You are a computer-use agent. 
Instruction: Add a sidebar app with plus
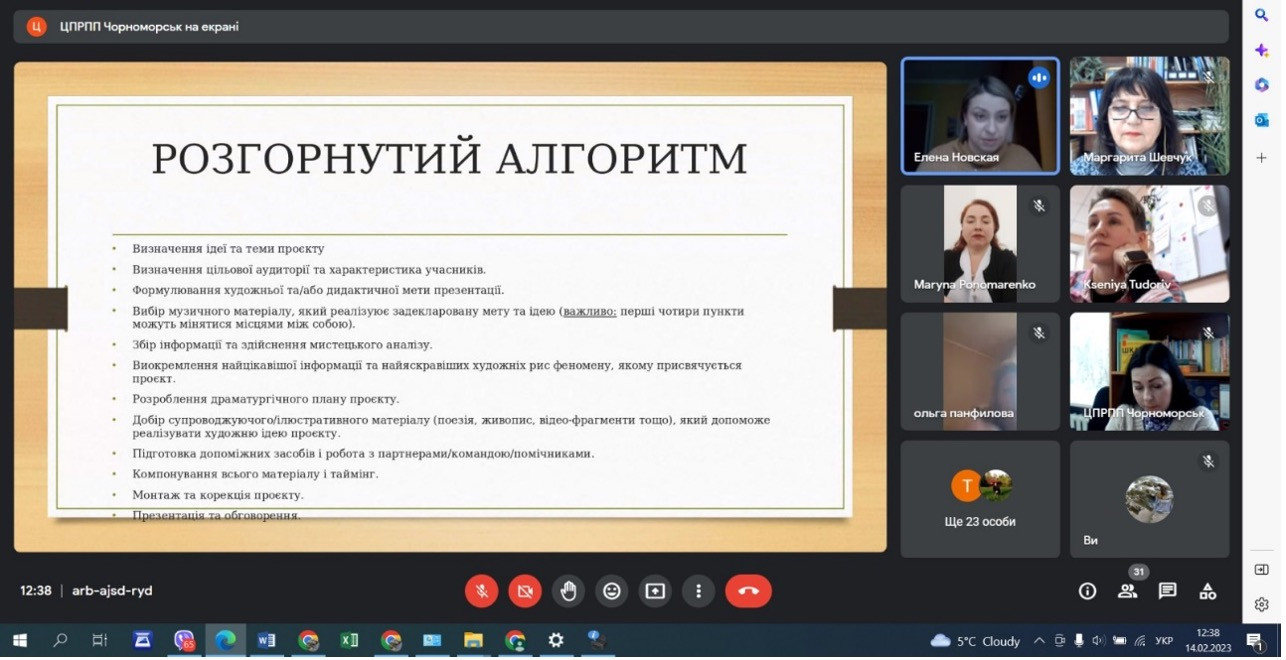click(x=1262, y=158)
